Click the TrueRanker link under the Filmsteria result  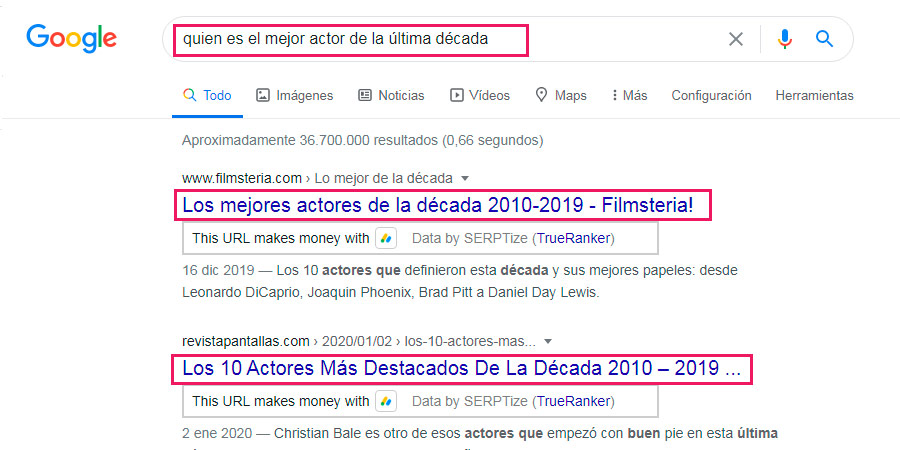(x=573, y=239)
